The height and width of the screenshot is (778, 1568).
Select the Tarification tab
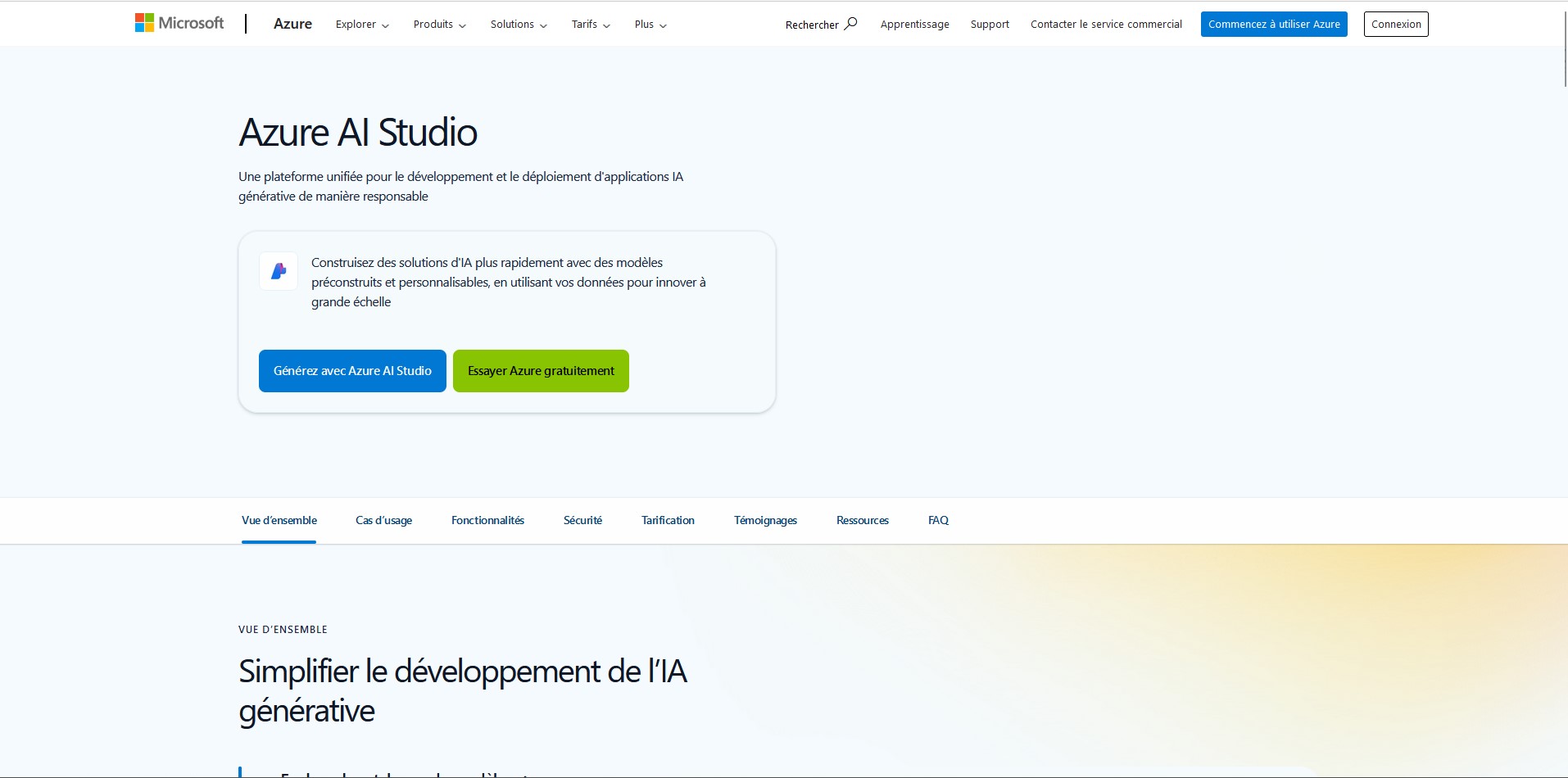668,521
